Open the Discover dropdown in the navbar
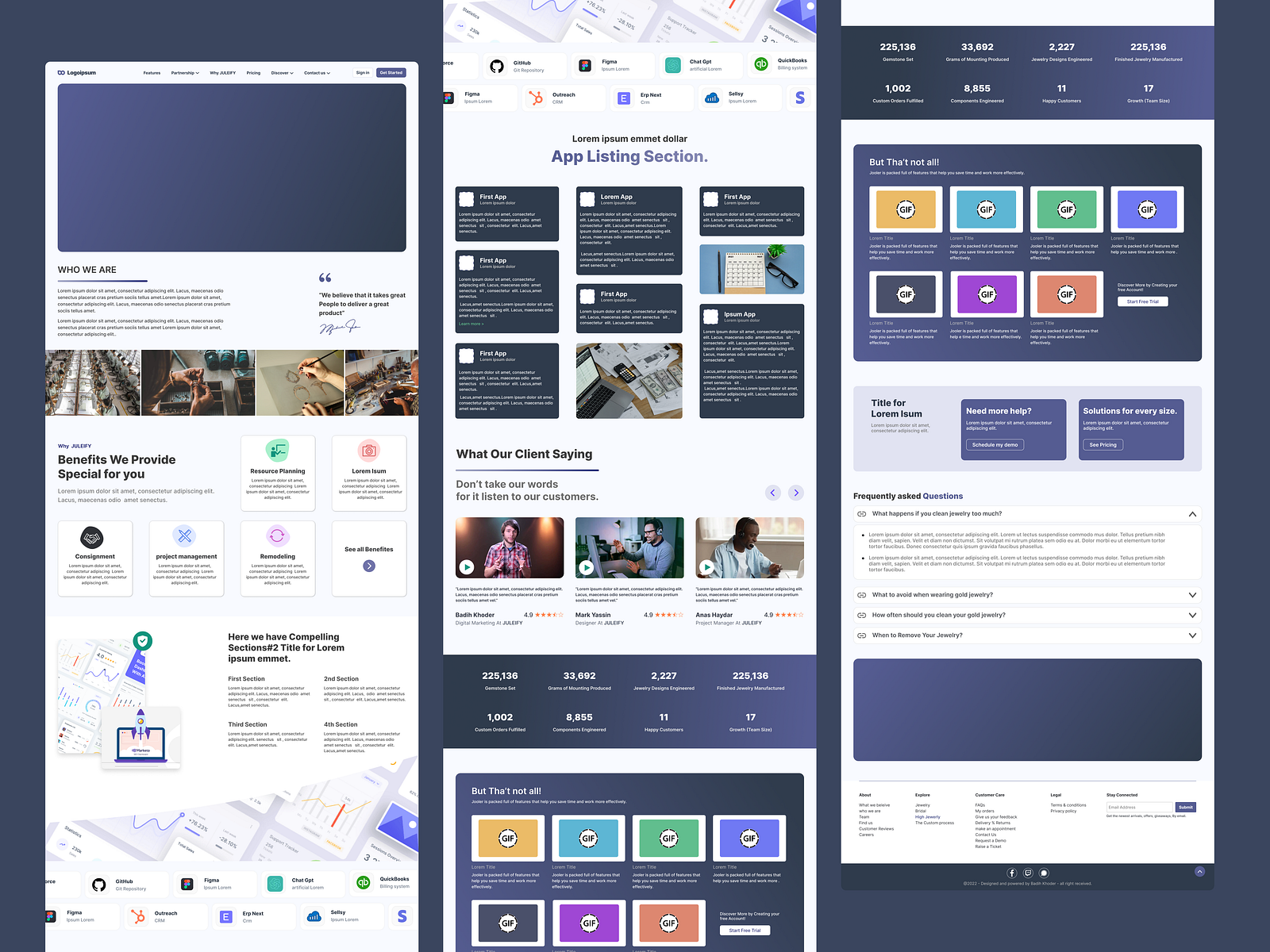1270x952 pixels. point(282,72)
